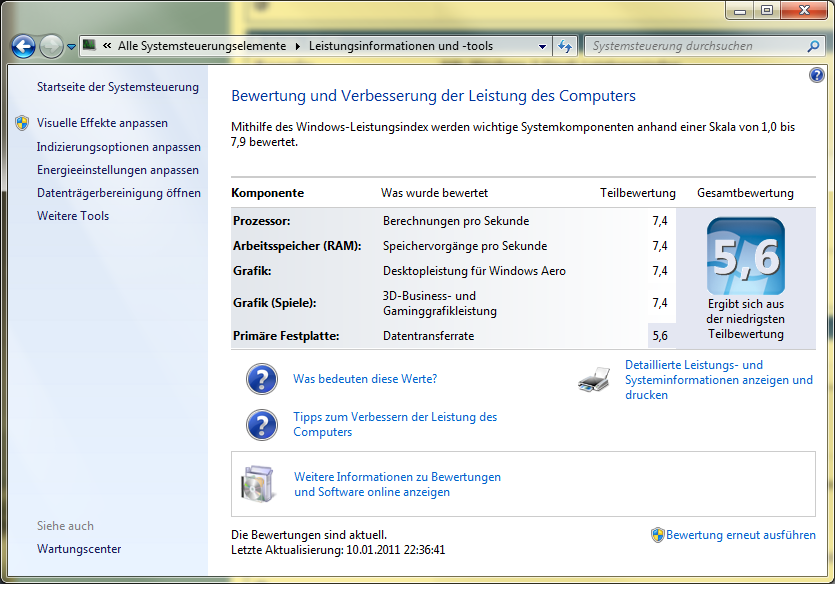The height and width of the screenshot is (600, 835).
Task: Click the 7,4 score in the Prozessor row
Action: pos(660,221)
